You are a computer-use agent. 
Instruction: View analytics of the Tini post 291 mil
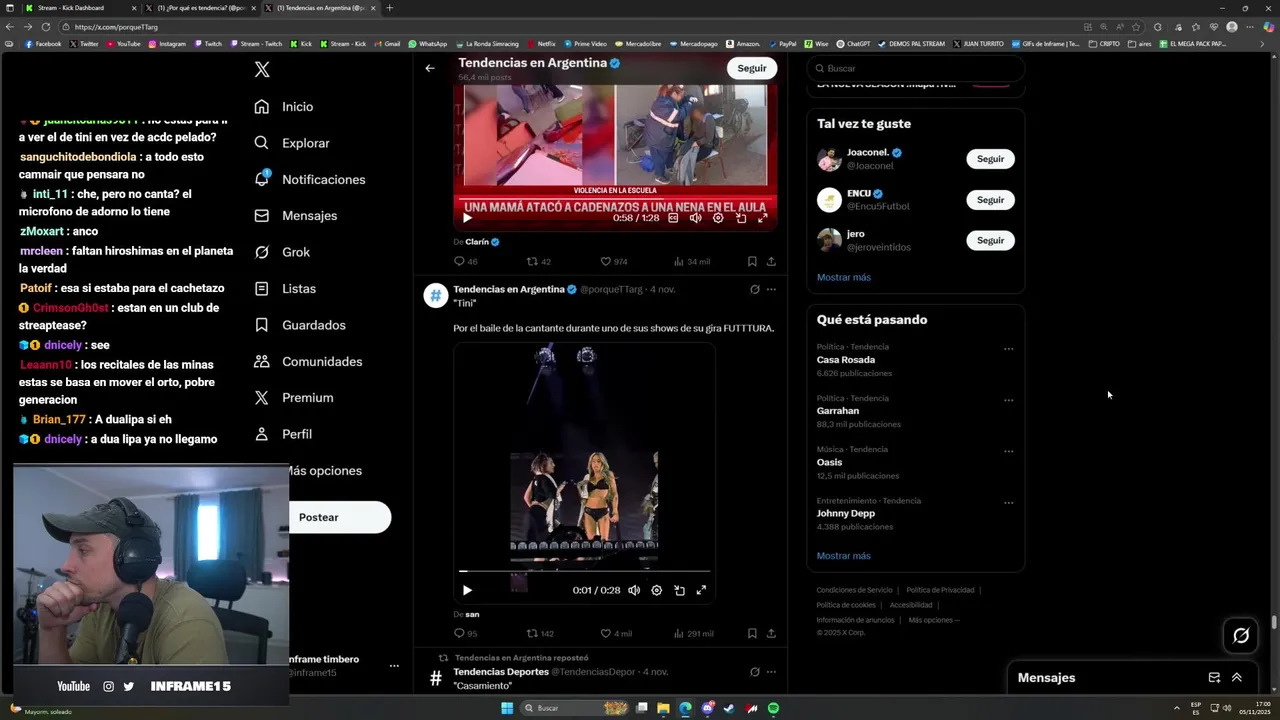coord(693,633)
